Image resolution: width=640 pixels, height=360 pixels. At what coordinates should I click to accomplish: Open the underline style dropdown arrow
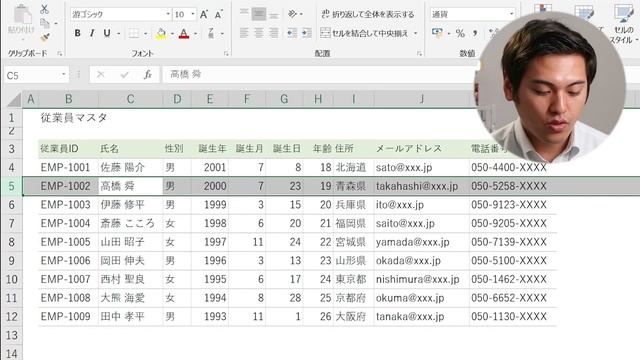(118, 33)
